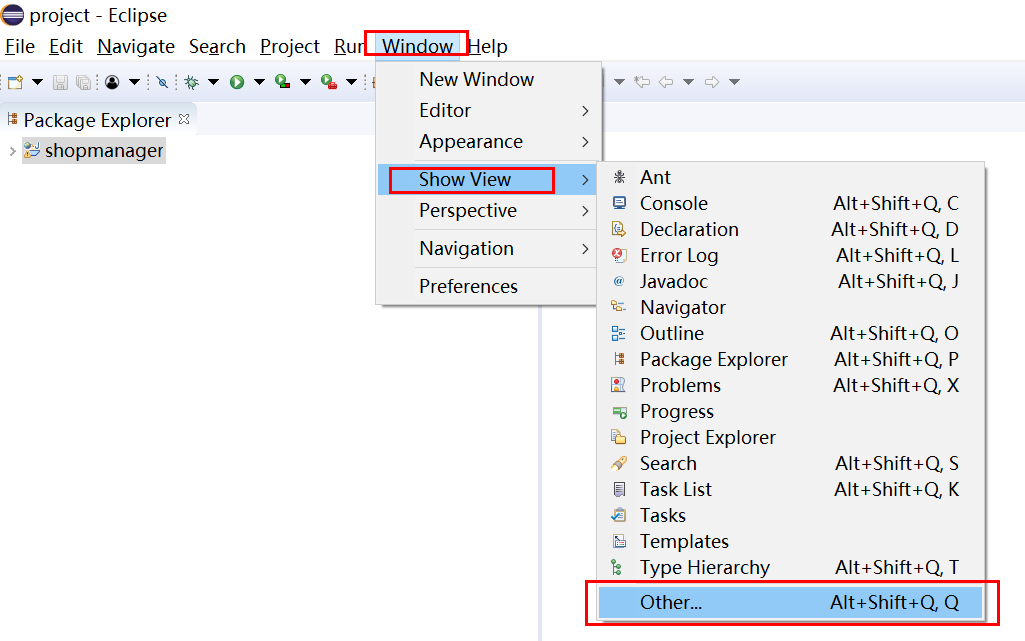
Task: Choose Search in Show View submenu
Action: [790, 463]
